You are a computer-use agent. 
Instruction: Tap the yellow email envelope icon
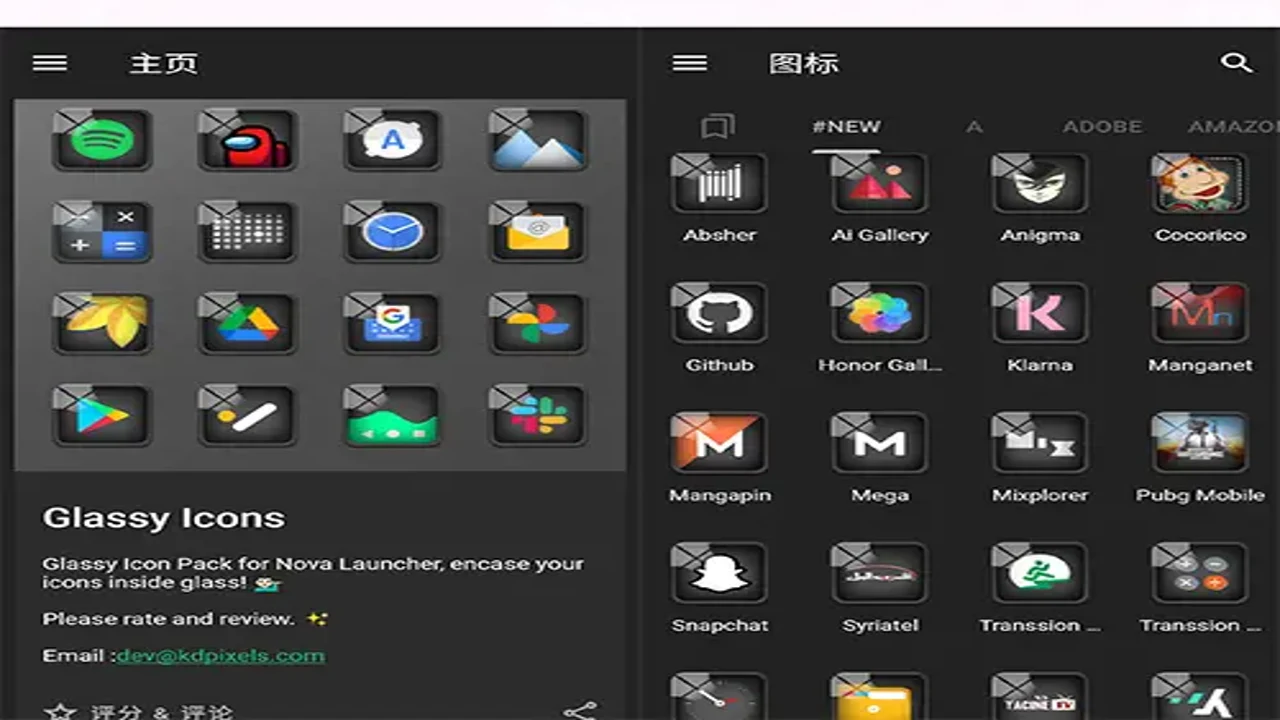pyautogui.click(x=538, y=232)
